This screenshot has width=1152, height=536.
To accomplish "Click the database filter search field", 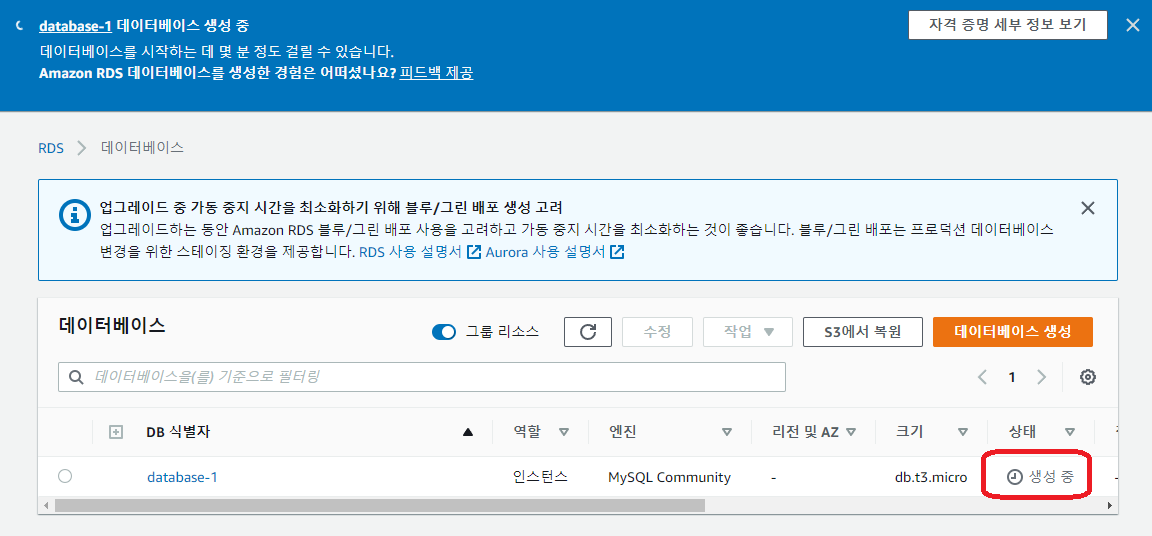I will point(422,377).
